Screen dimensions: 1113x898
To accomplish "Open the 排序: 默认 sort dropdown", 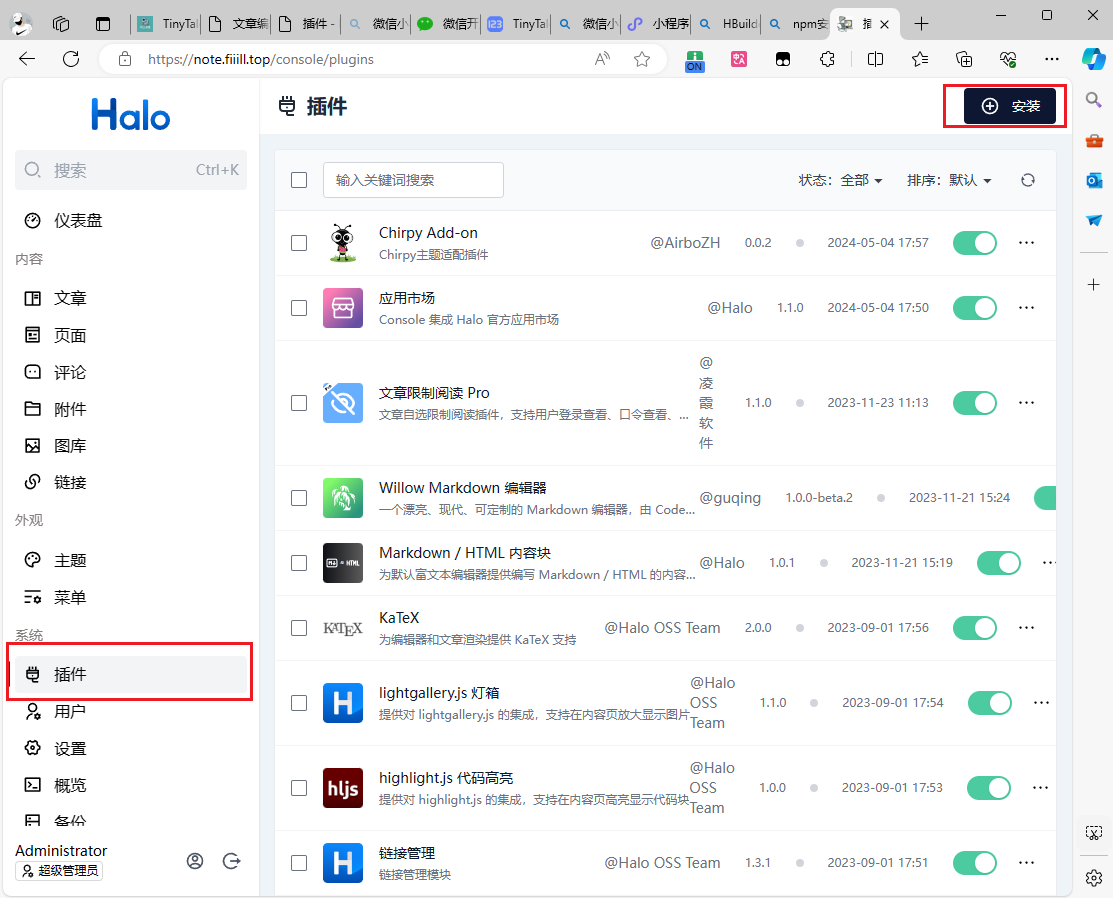I will [x=949, y=180].
